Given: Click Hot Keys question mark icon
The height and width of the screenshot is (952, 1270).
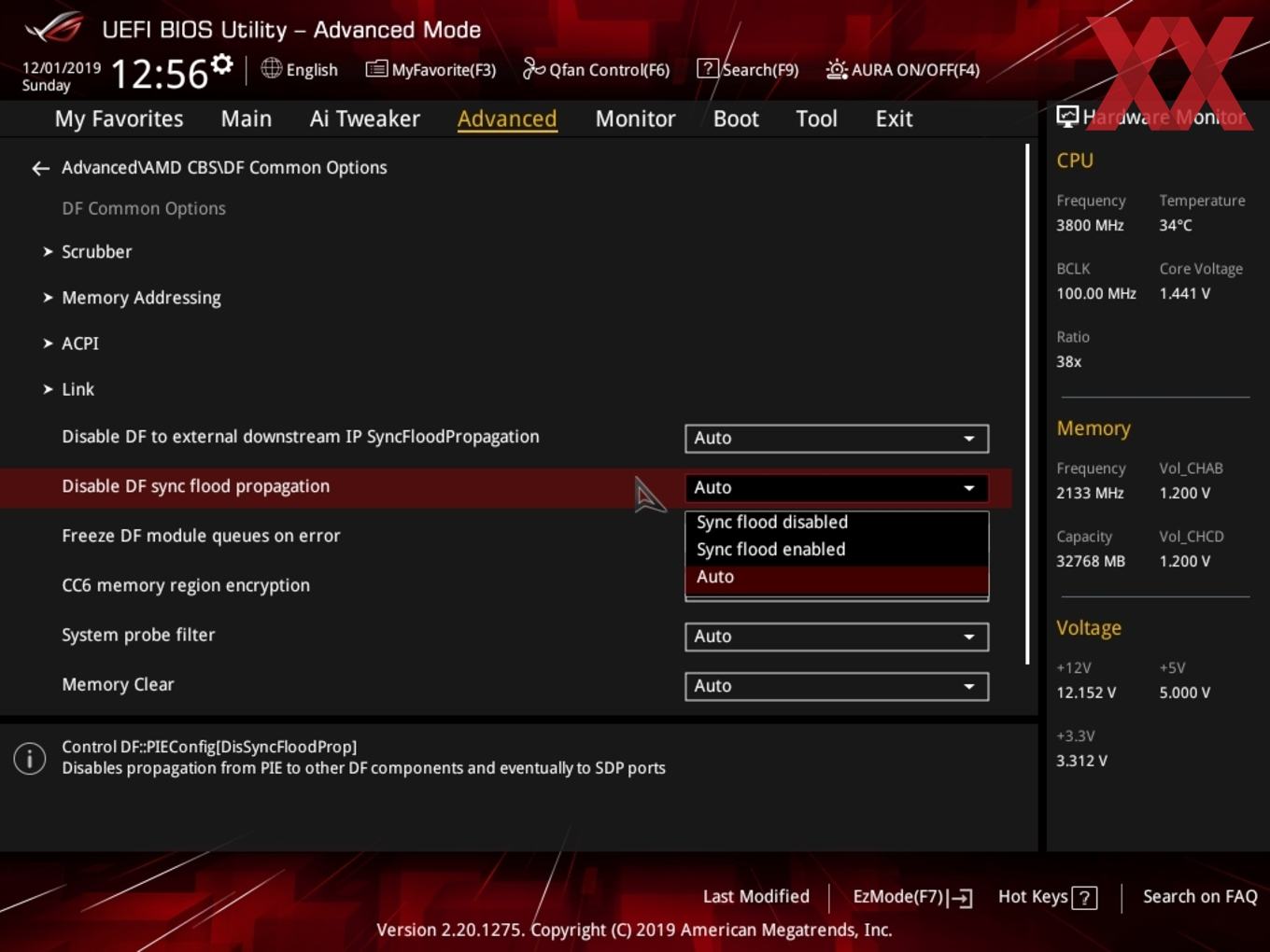Looking at the screenshot, I should tap(1084, 898).
